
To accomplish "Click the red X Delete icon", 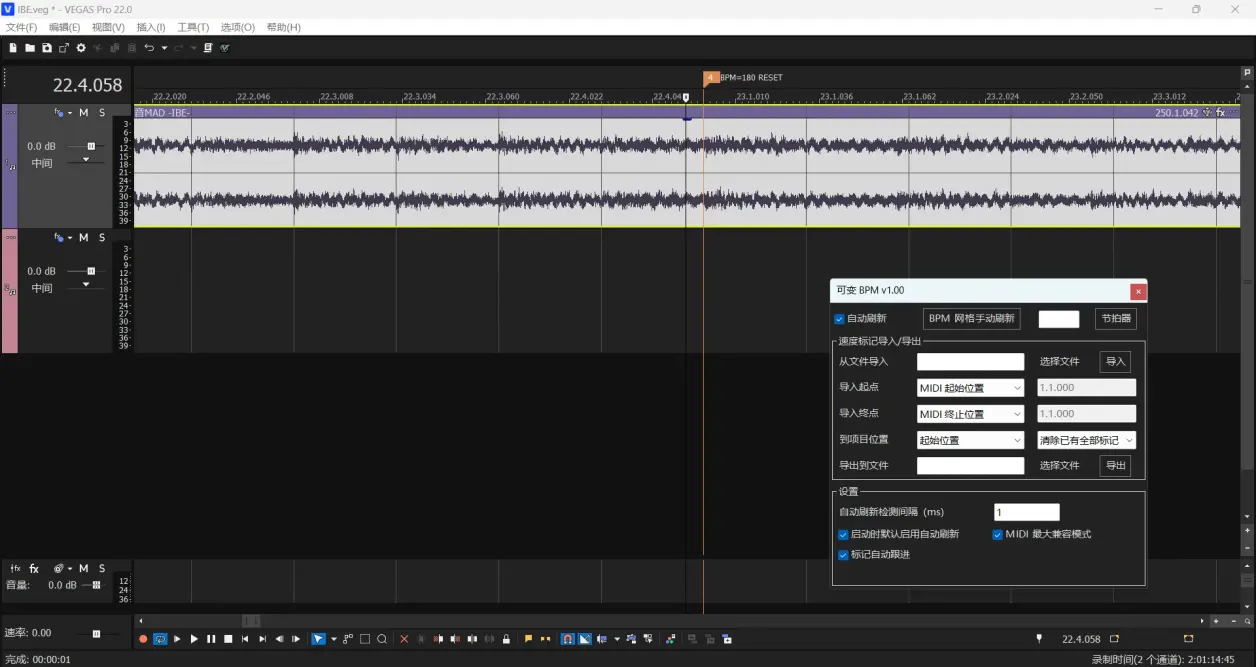I will pyautogui.click(x=404, y=639).
